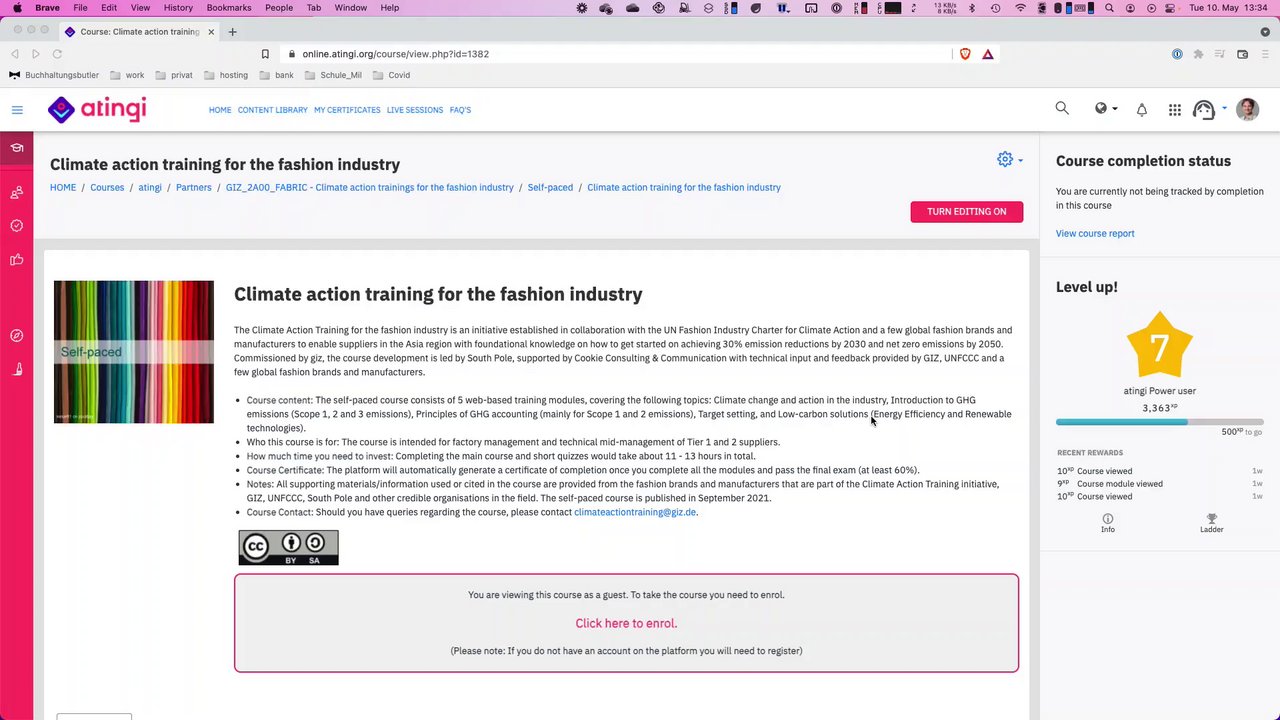Image resolution: width=1280 pixels, height=720 pixels.
Task: Open CONTENT LIBRARY in top navigation
Action: click(x=272, y=110)
